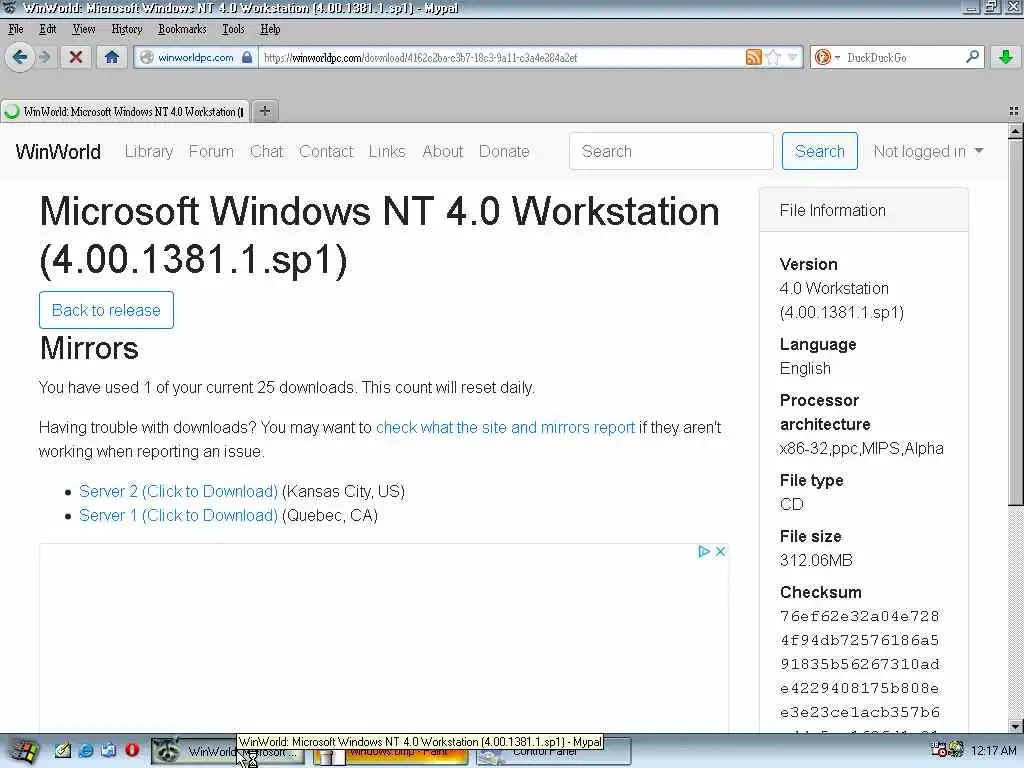Viewport: 1024px width, 768px height.
Task: Open the File menu
Action: tap(16, 29)
